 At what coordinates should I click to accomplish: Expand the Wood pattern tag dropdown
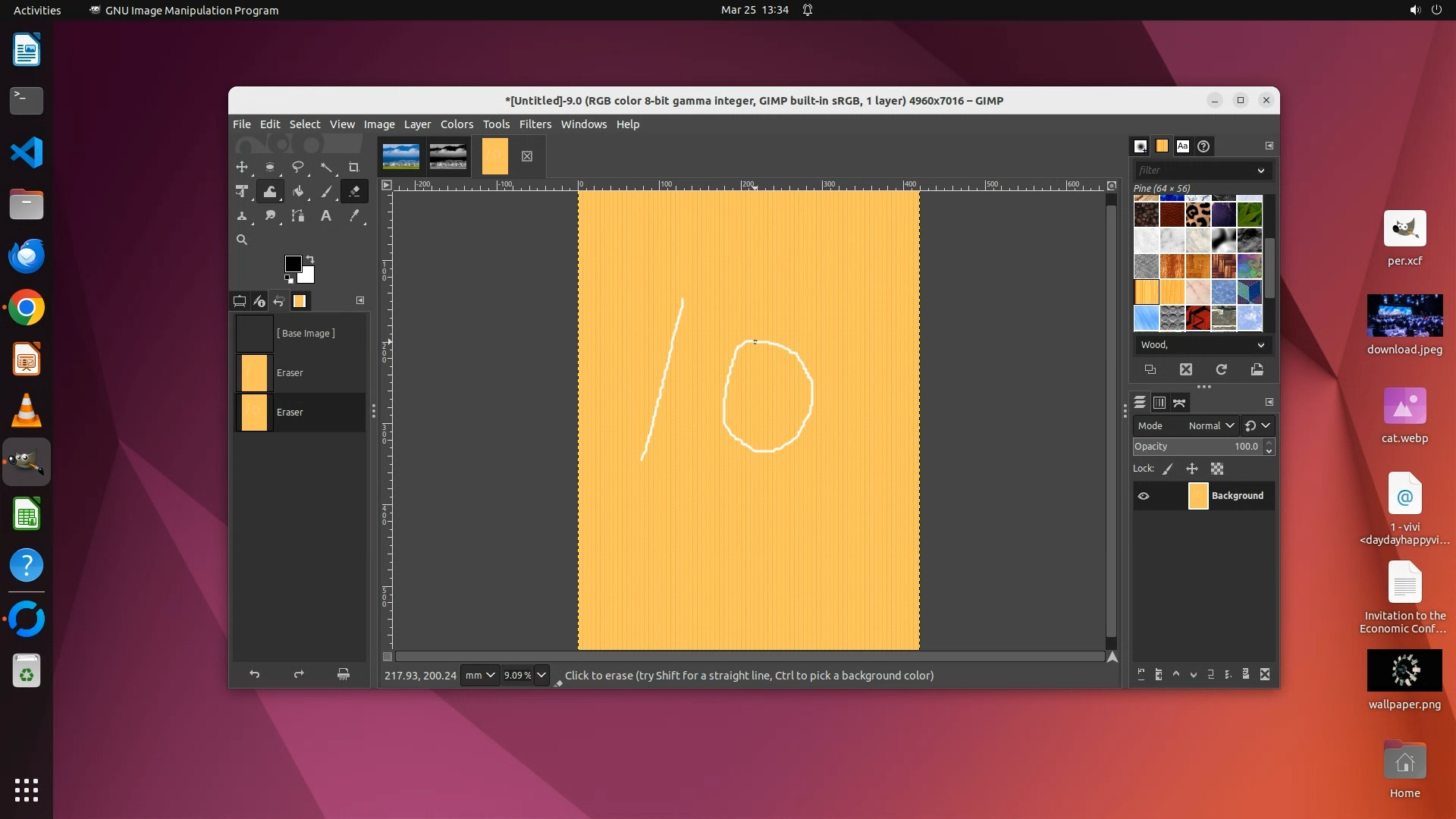[1260, 345]
